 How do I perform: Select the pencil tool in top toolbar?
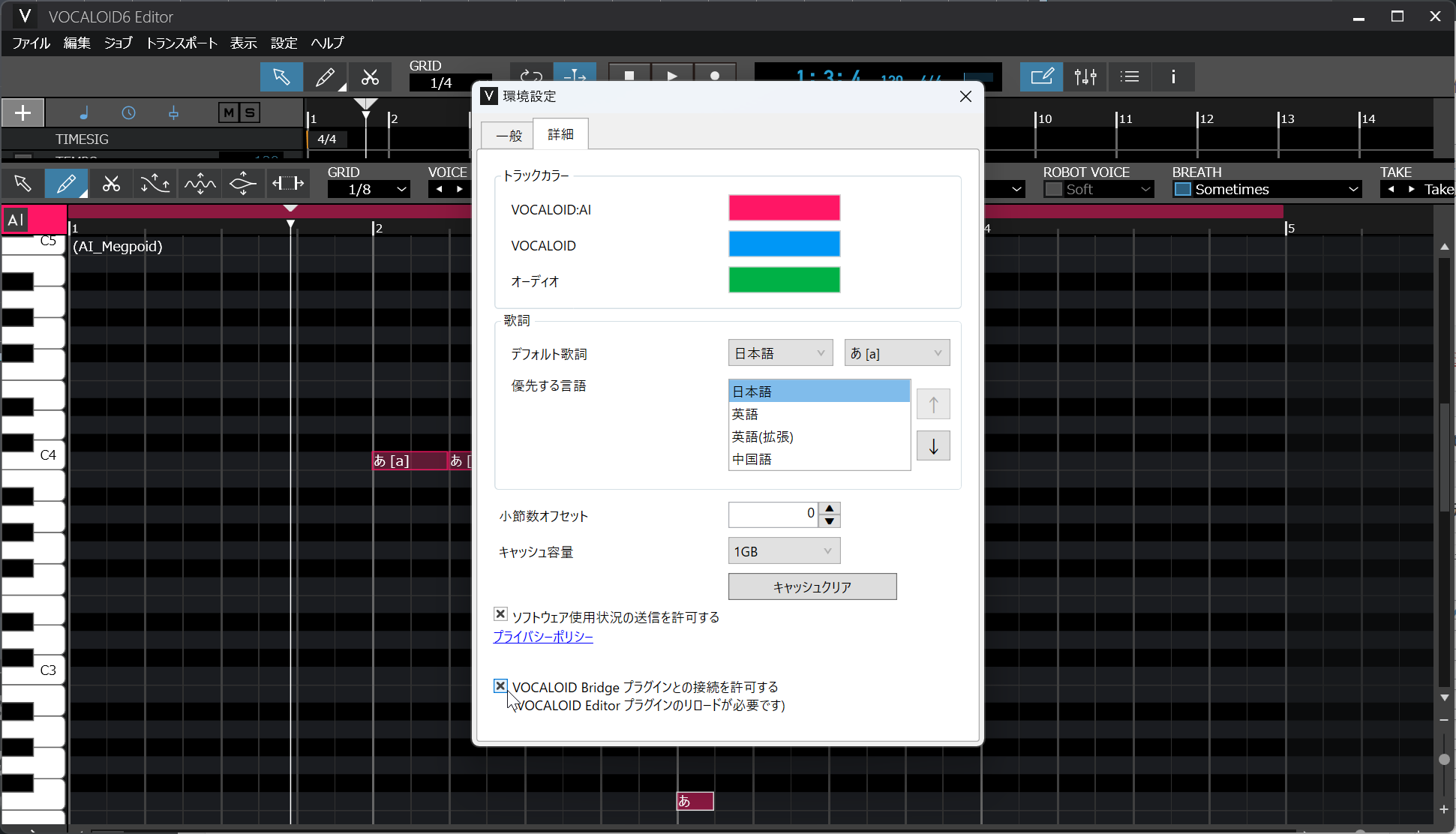[x=326, y=76]
